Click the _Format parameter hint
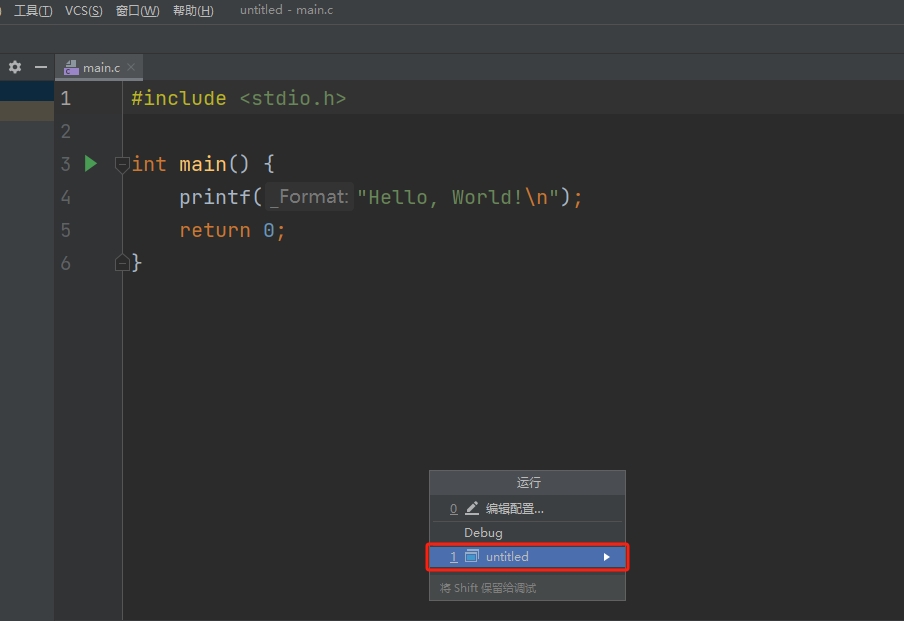Image resolution: width=904 pixels, height=621 pixels. click(x=310, y=197)
